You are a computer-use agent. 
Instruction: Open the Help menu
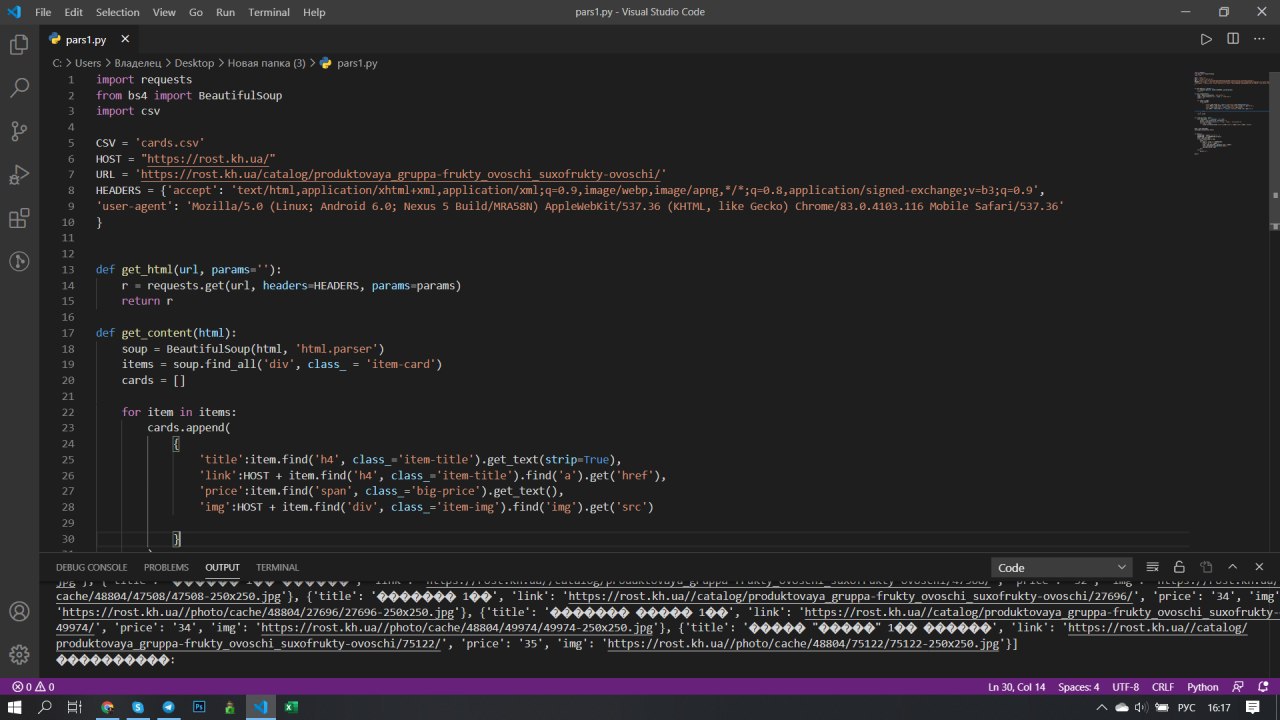click(x=314, y=12)
